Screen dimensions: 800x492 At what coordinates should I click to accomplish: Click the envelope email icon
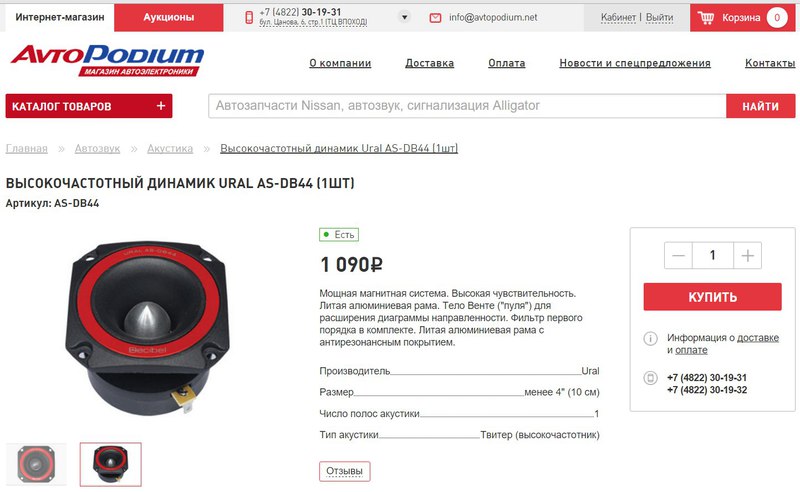coord(435,18)
